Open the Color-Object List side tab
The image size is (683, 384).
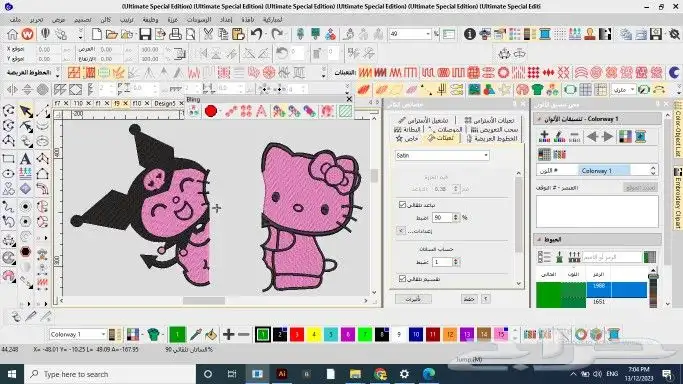pos(678,130)
